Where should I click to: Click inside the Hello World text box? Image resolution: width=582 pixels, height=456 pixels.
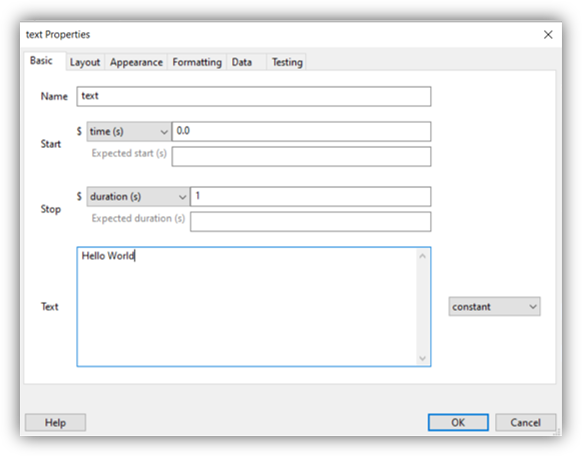pyautogui.click(x=247, y=306)
